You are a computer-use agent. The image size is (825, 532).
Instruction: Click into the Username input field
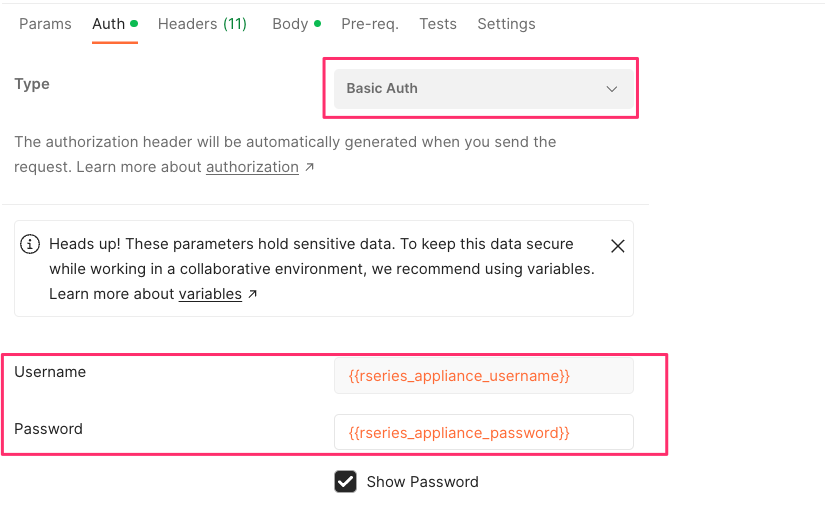point(484,376)
